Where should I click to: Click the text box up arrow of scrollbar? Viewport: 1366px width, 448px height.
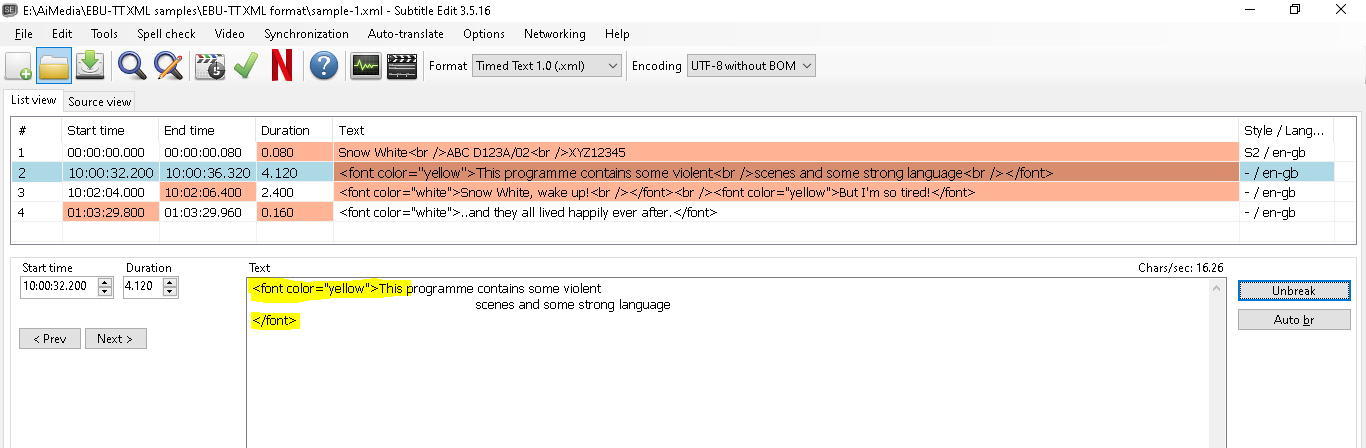[1217, 288]
